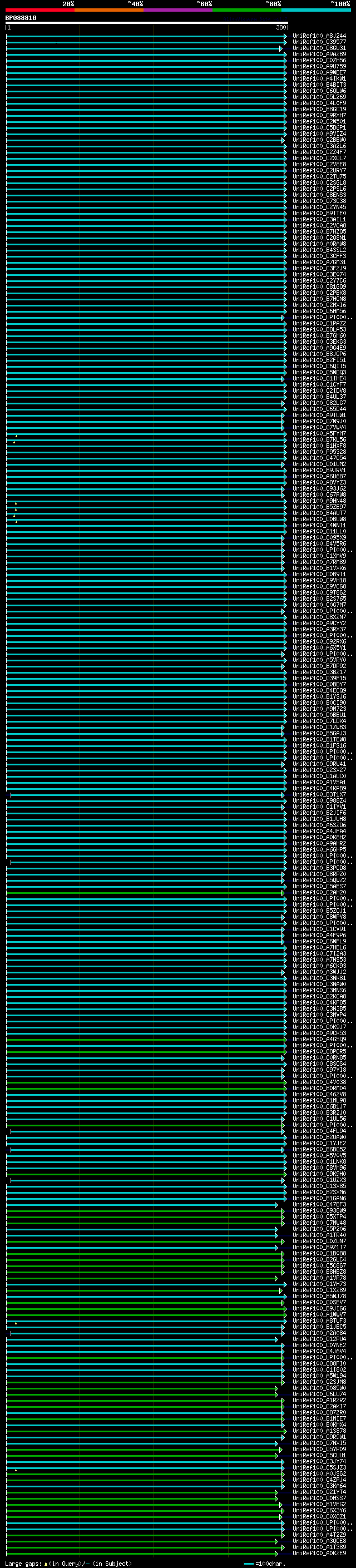Select hit label UniRef100_A9WDE7
Image resolution: width=356 pixels, height=1568 pixels.
pyautogui.click(x=319, y=72)
